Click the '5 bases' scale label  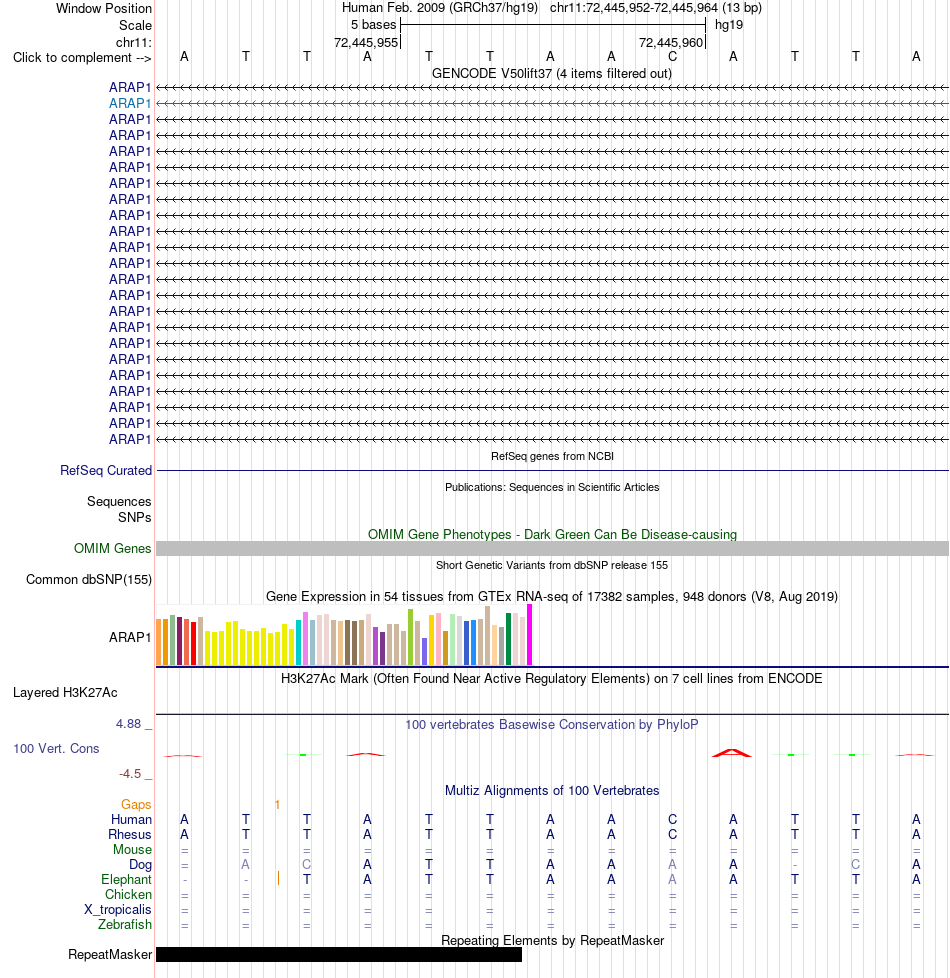pos(373,25)
